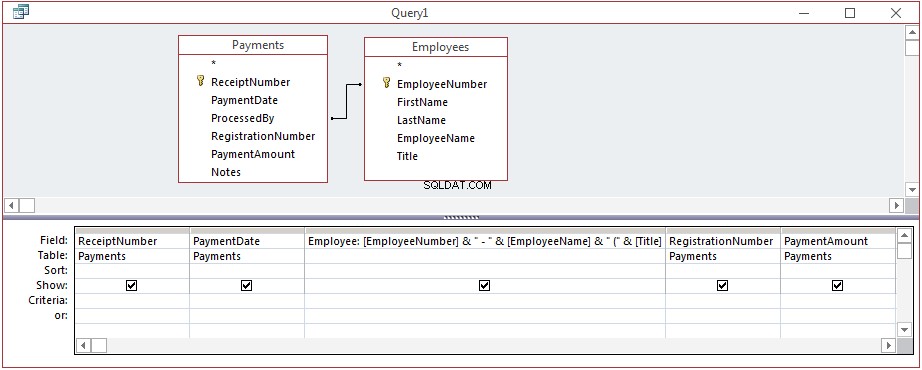Toggle Show checkbox for Employee expression column
This screenshot has height=370, width=922.
(x=485, y=285)
